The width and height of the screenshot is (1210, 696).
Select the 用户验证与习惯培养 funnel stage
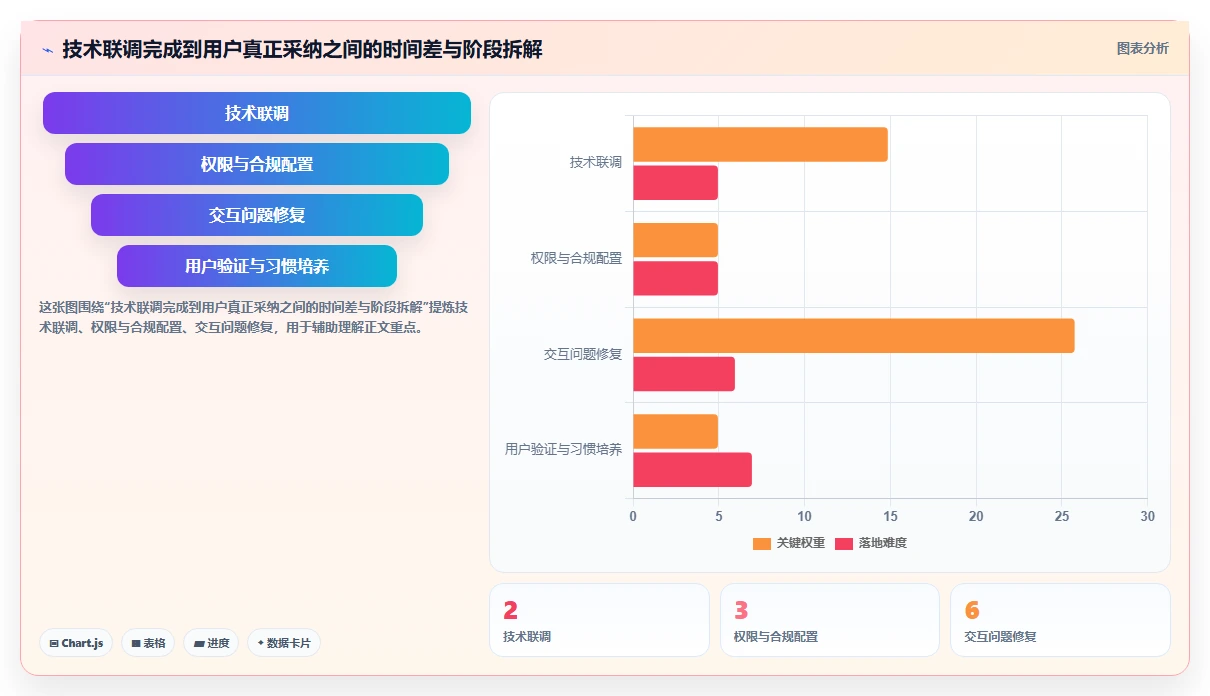click(x=257, y=266)
